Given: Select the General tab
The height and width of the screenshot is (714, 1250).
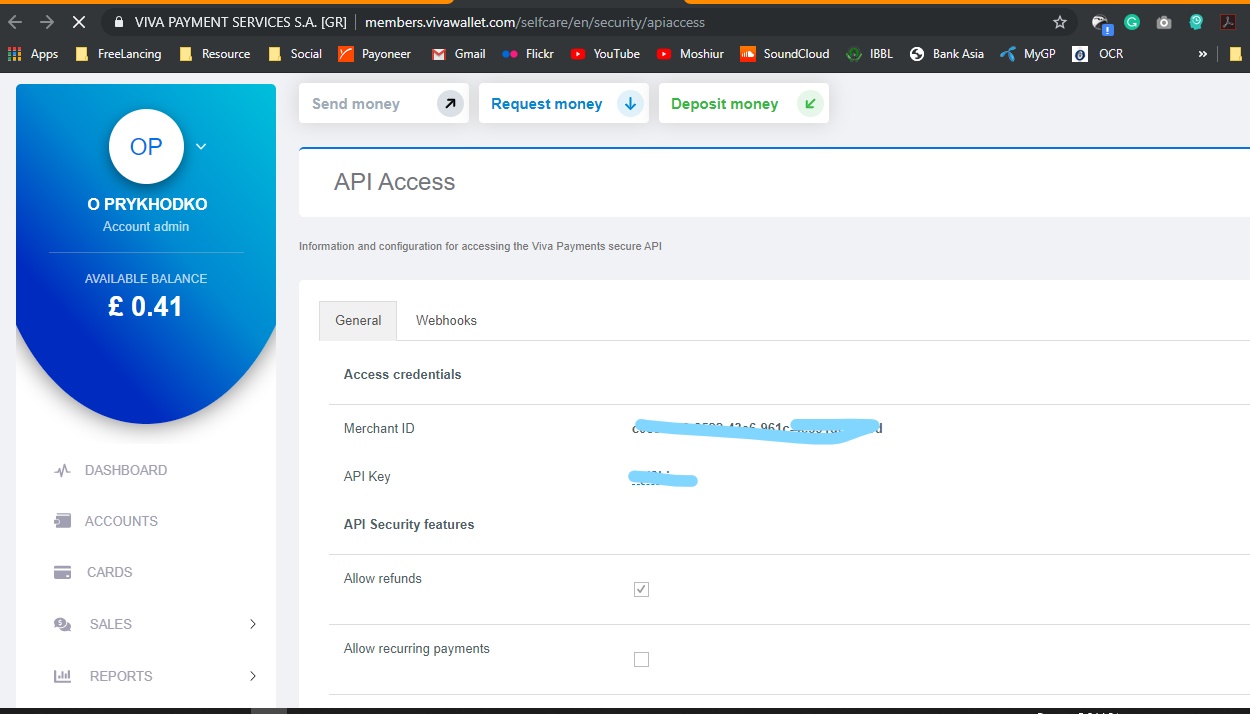Looking at the screenshot, I should tap(357, 320).
